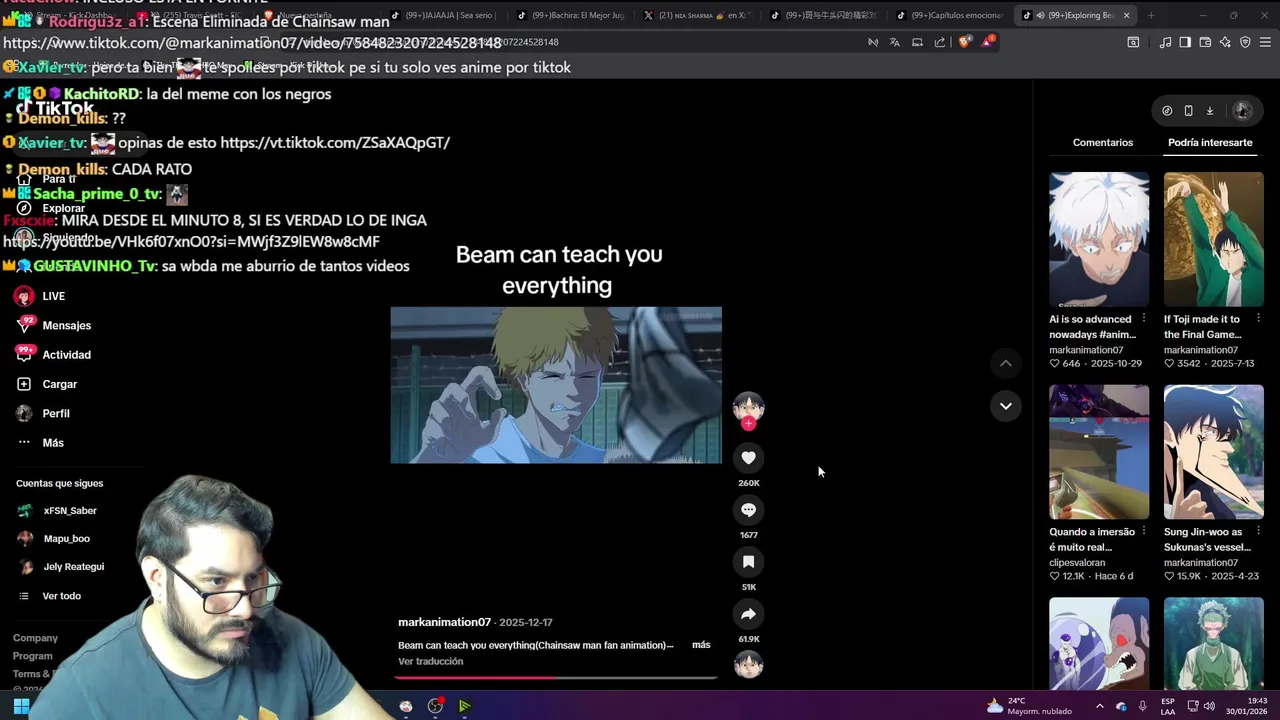The width and height of the screenshot is (1280, 720).
Task: Toggle the browser sidebar panel
Action: coord(1185,42)
